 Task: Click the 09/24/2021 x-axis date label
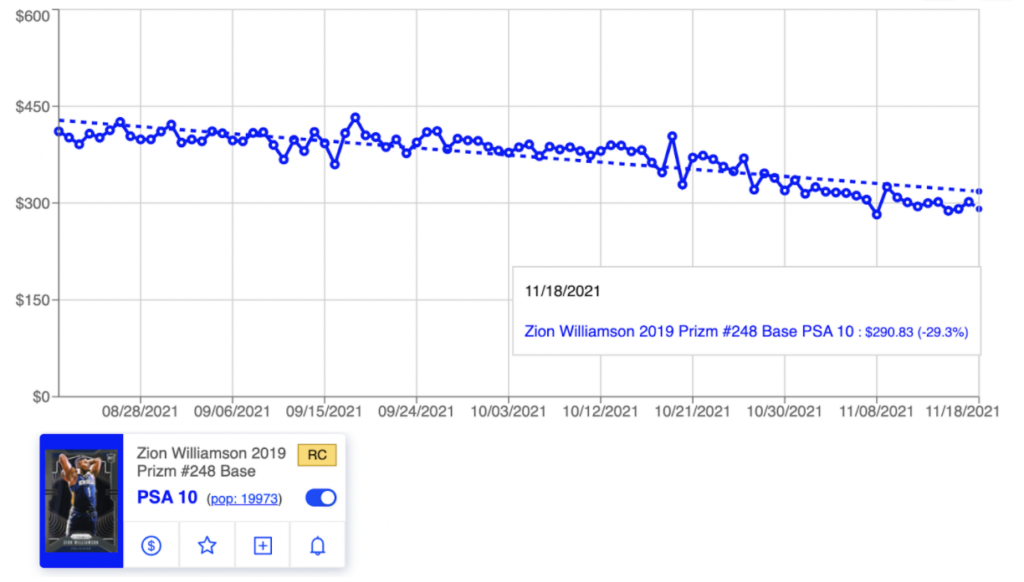pyautogui.click(x=416, y=412)
